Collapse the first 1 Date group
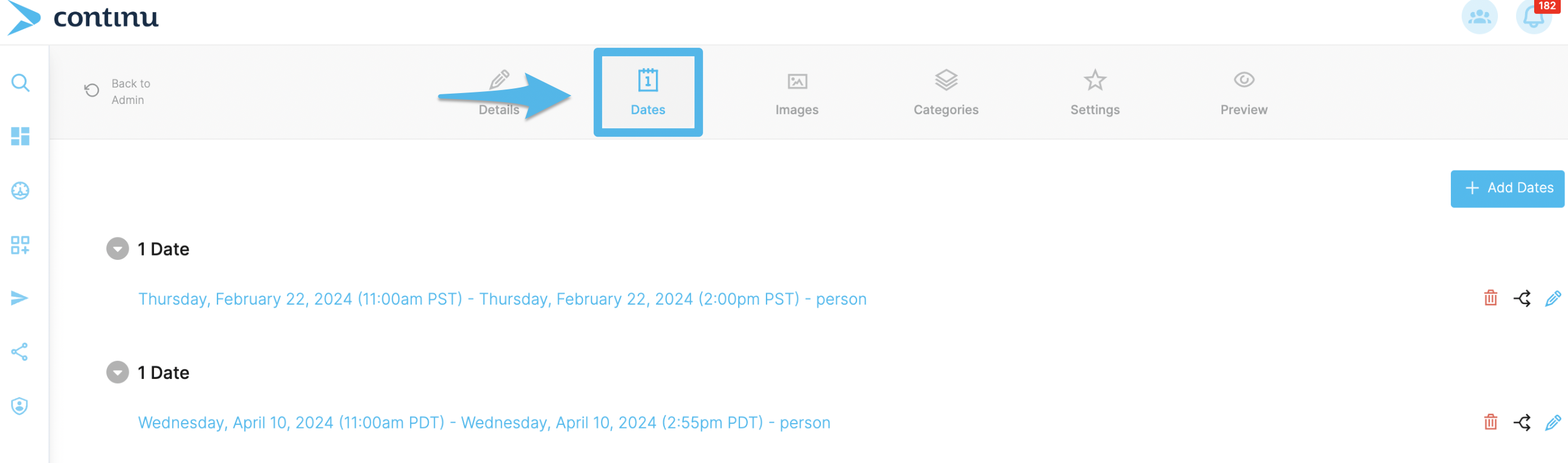1568x463 pixels. coord(117,248)
